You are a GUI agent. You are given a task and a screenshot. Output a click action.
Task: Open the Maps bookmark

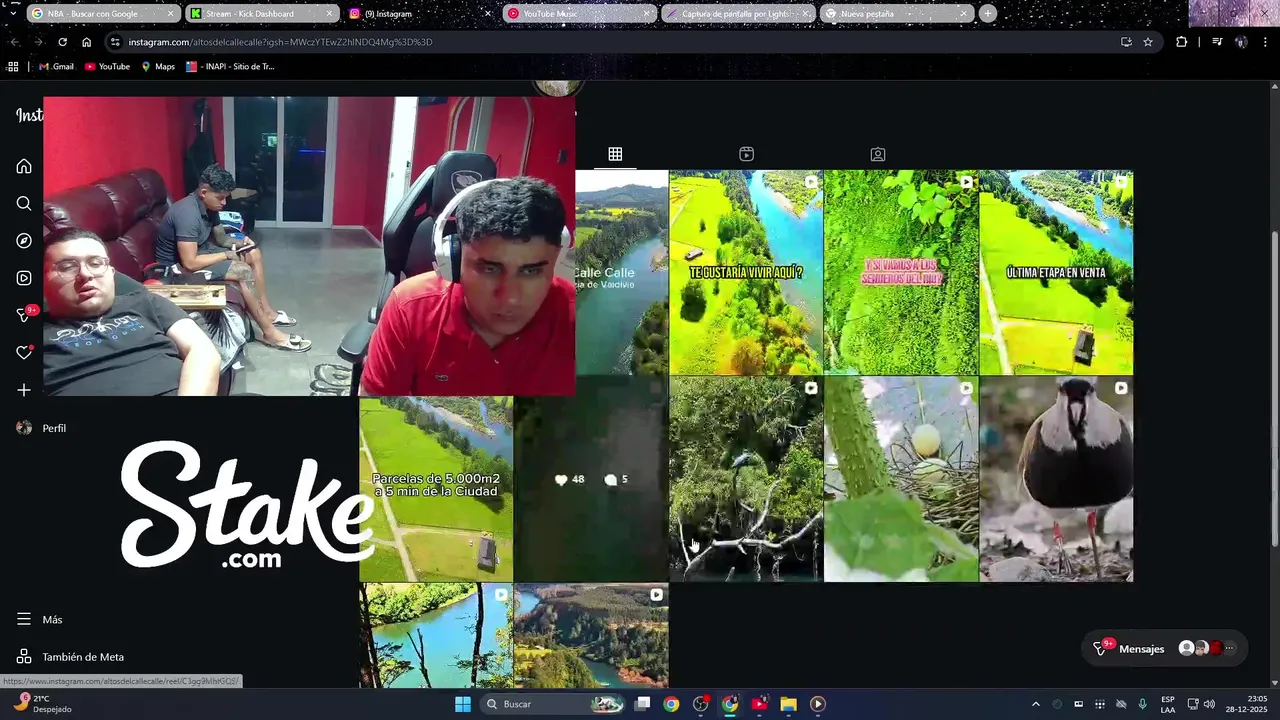tap(158, 67)
